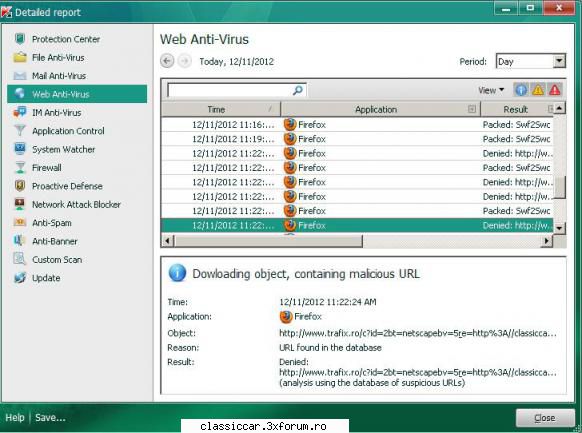The height and width of the screenshot is (433, 582).
Task: Click the Mail Anti-Virus envelope icon
Action: coord(20,76)
